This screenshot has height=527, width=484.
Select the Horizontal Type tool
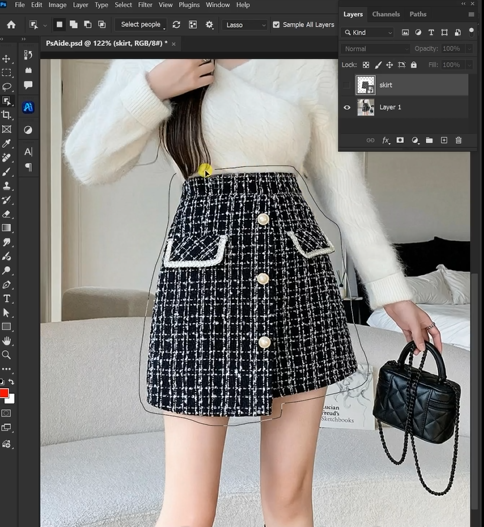(x=6, y=299)
